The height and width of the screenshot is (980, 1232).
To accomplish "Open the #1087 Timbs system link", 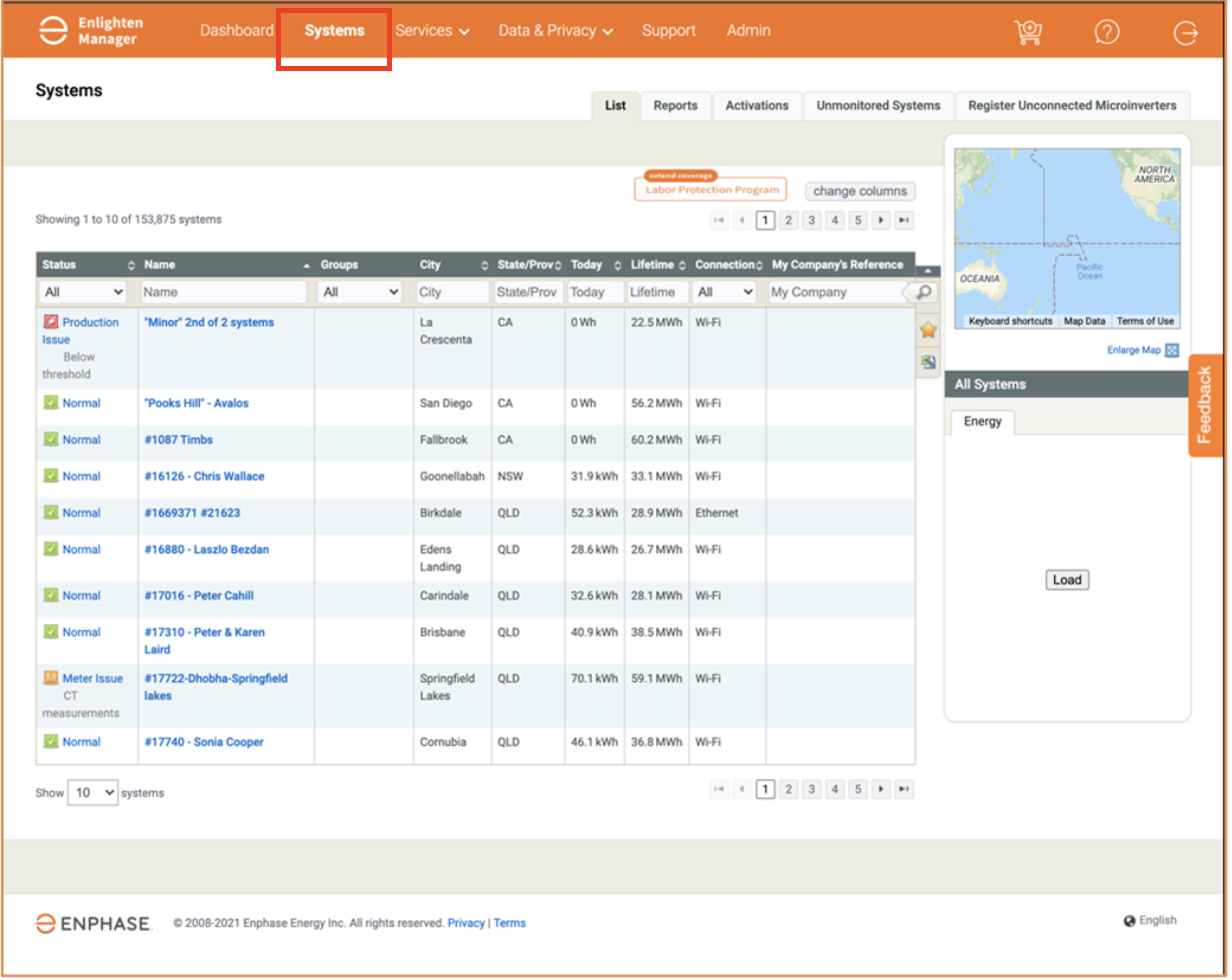I will coord(178,440).
